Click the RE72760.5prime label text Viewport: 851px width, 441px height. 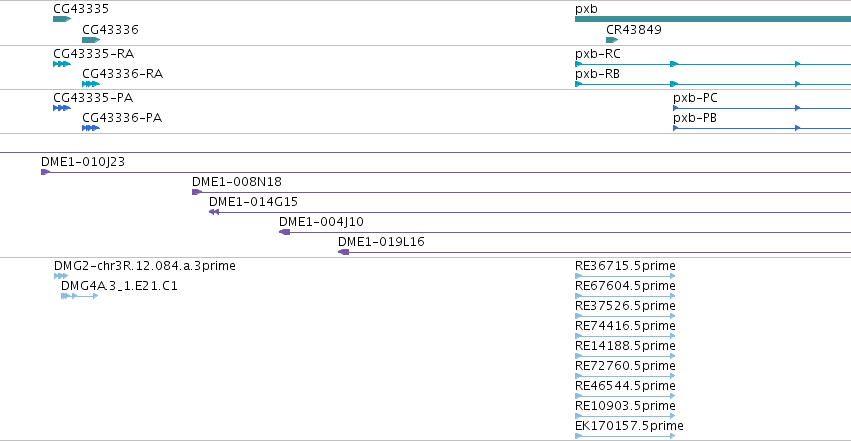pos(625,366)
